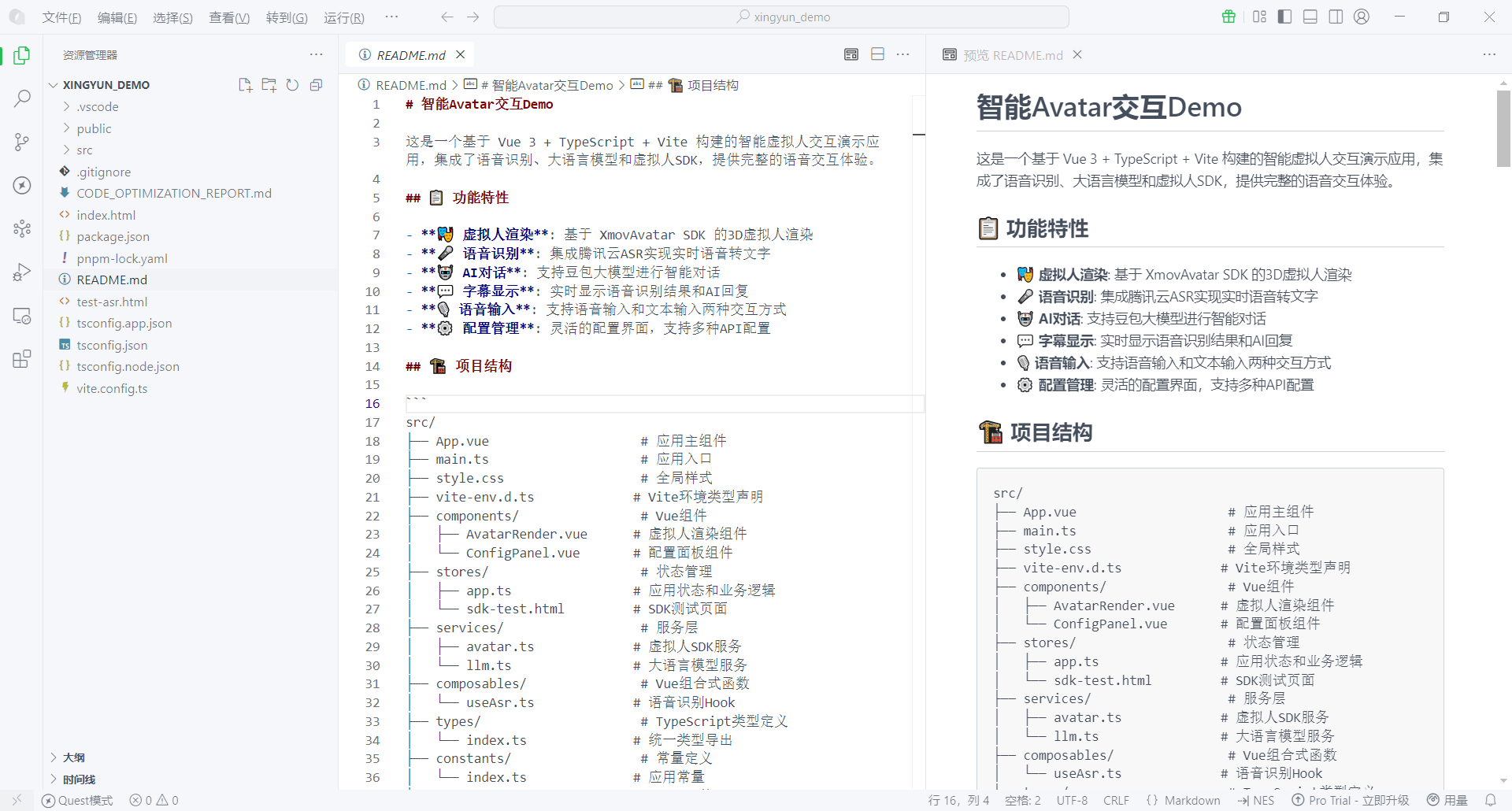Viewport: 1512px width, 811px height.
Task: Click the New Folder icon in explorer
Action: (269, 85)
